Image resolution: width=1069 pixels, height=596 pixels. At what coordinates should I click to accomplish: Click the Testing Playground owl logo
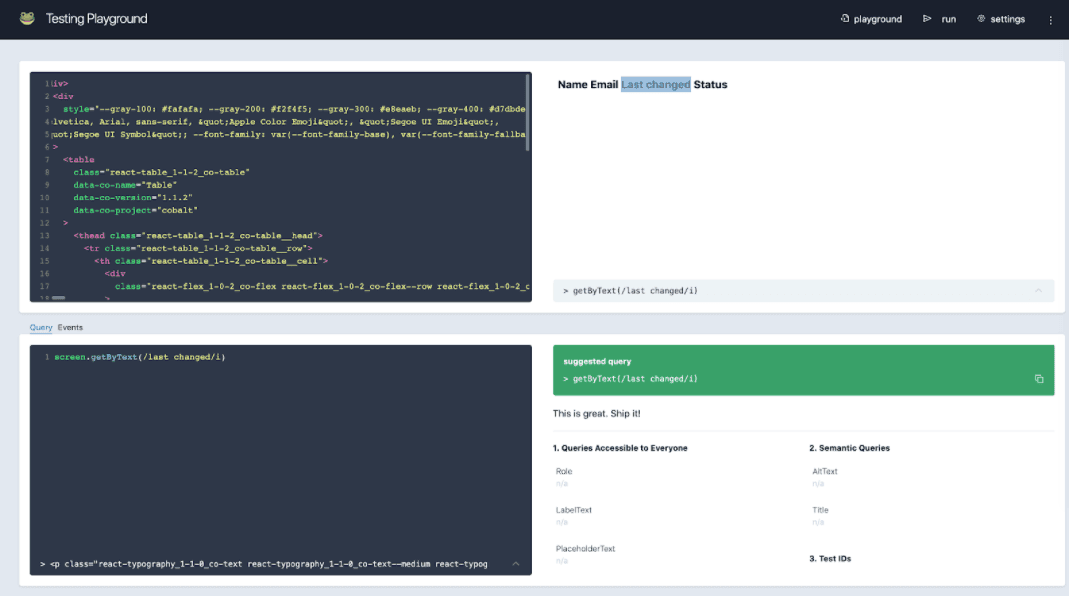28,18
